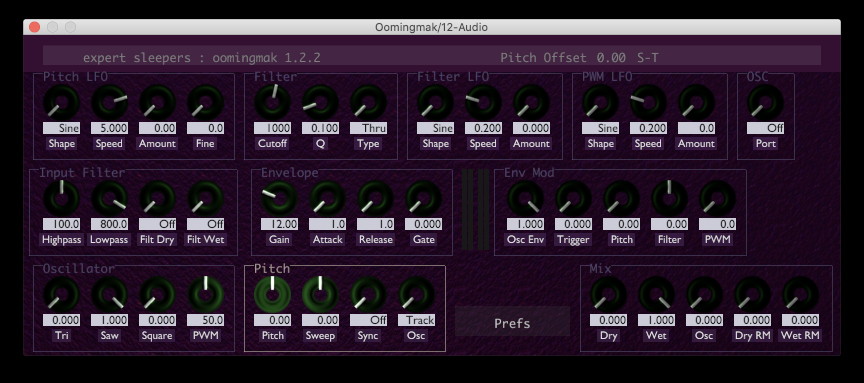This screenshot has height=383, width=864.
Task: Click the Input Filter Lowpass knob
Action: pos(110,198)
